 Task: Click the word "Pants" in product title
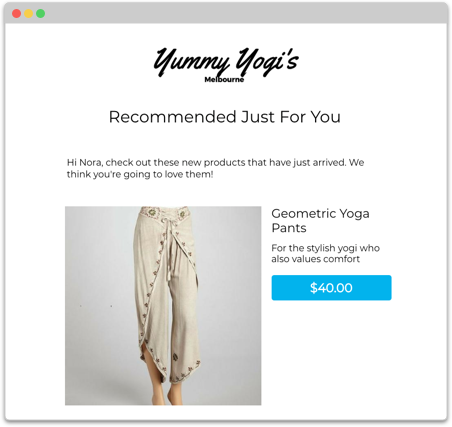pos(289,228)
